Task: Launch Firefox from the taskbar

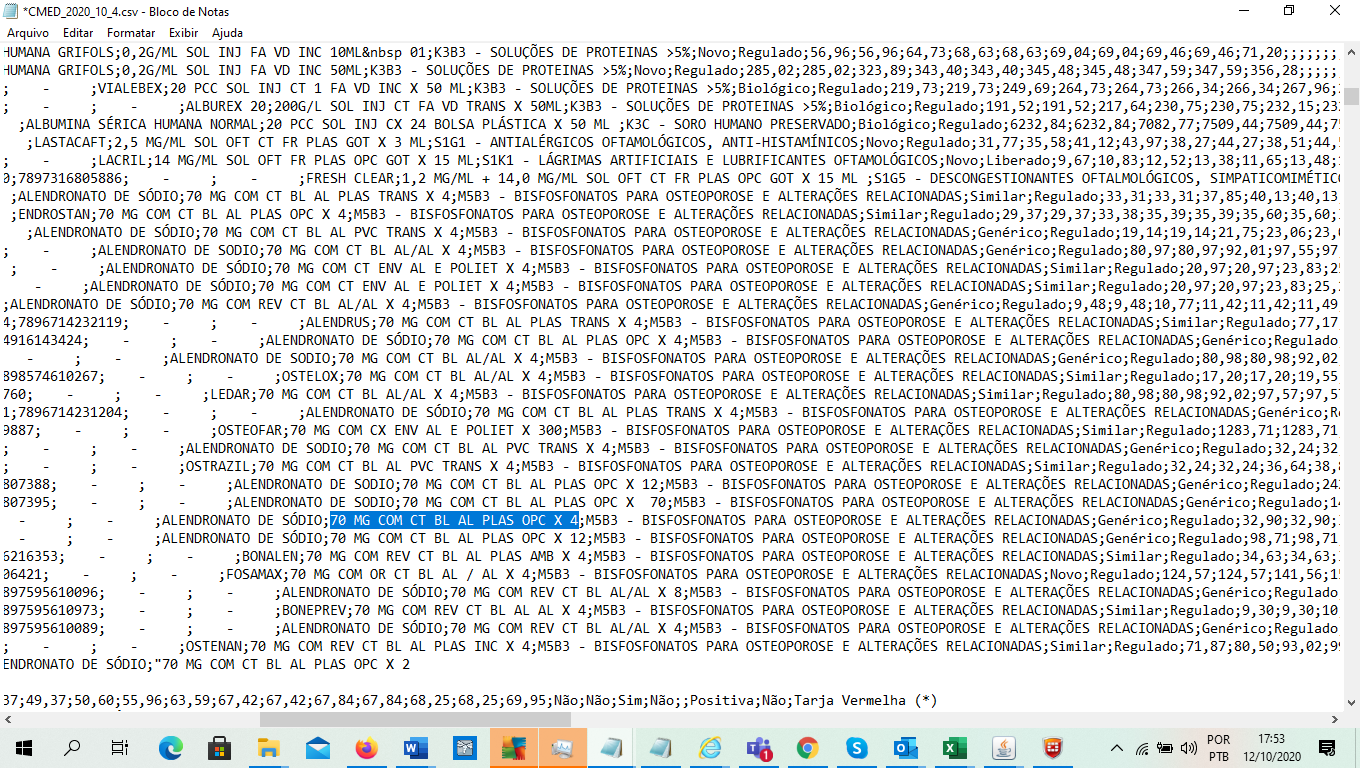Action: [367, 747]
